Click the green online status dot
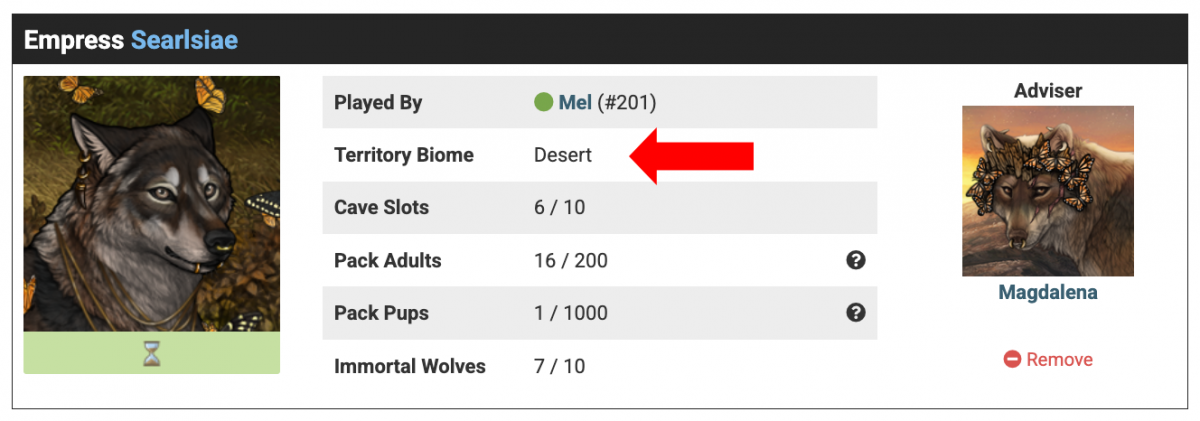The image size is (1200, 421). coord(544,102)
